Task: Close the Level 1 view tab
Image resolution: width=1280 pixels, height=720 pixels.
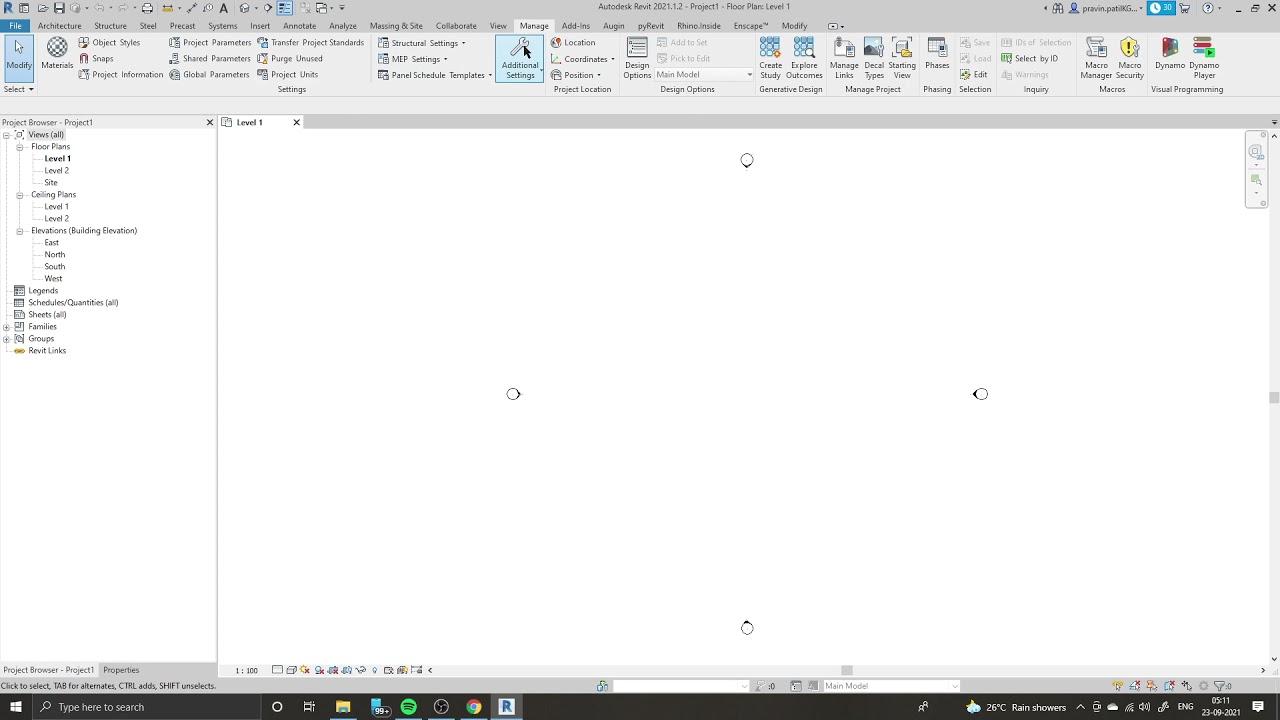Action: click(x=296, y=122)
